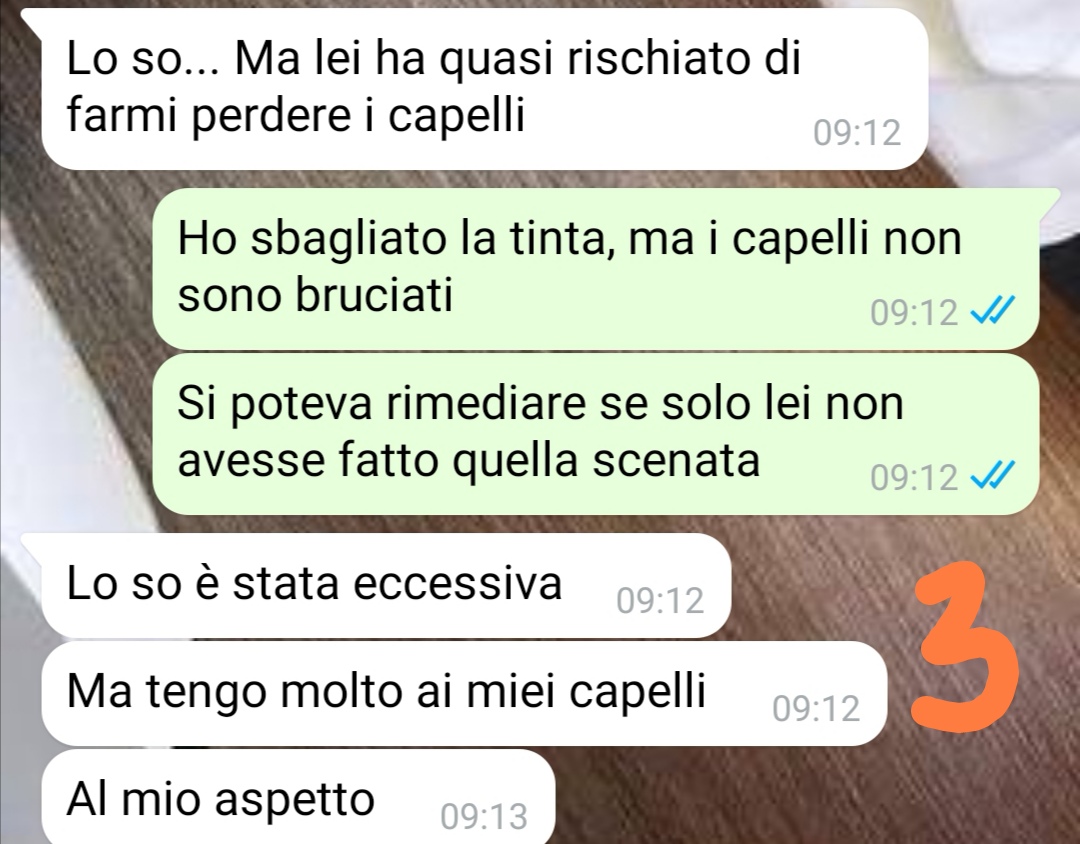1080x844 pixels.
Task: Click 09:12 timestamp next to 'eccessiva'
Action: (x=660, y=600)
